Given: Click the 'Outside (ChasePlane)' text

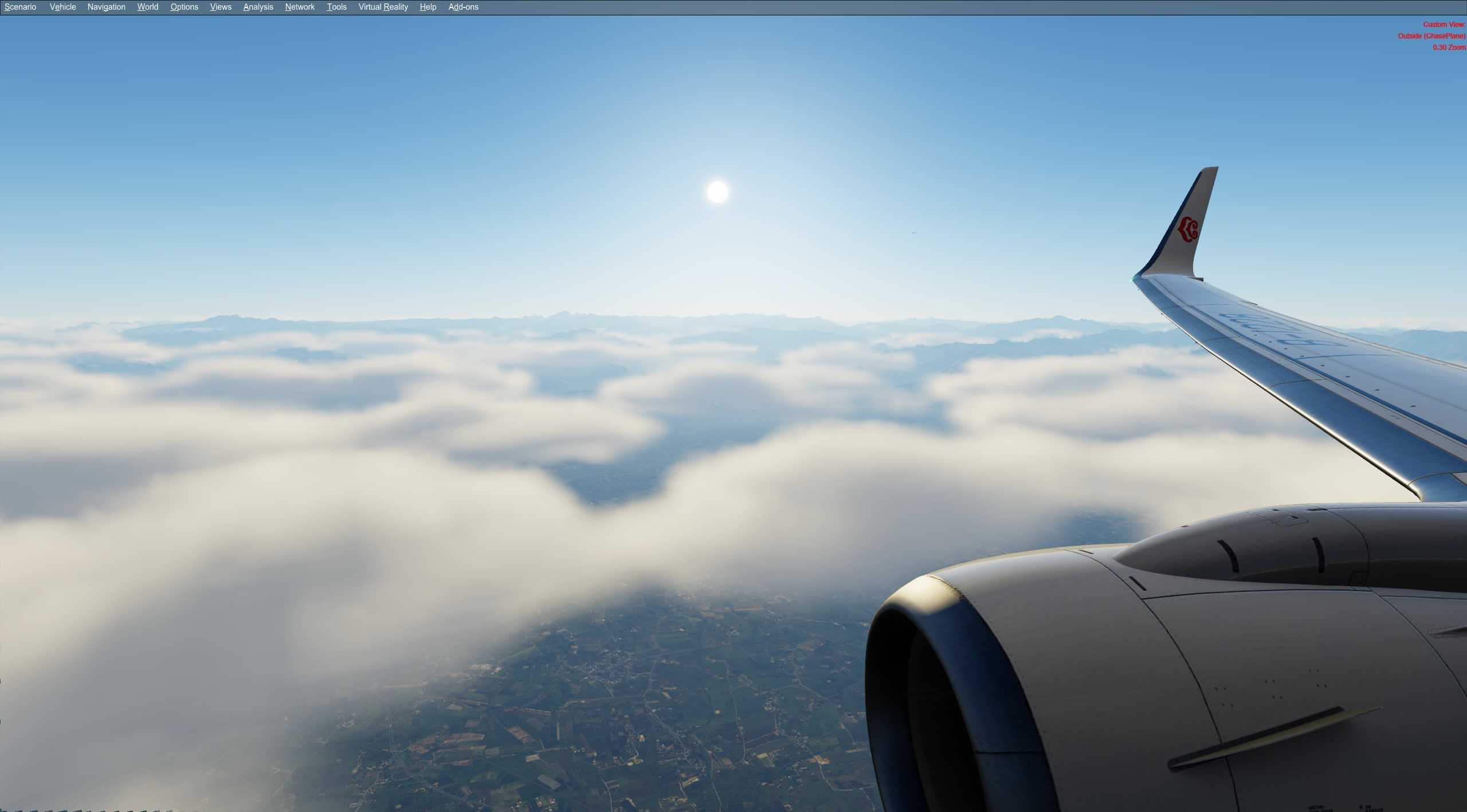Looking at the screenshot, I should (x=1431, y=36).
